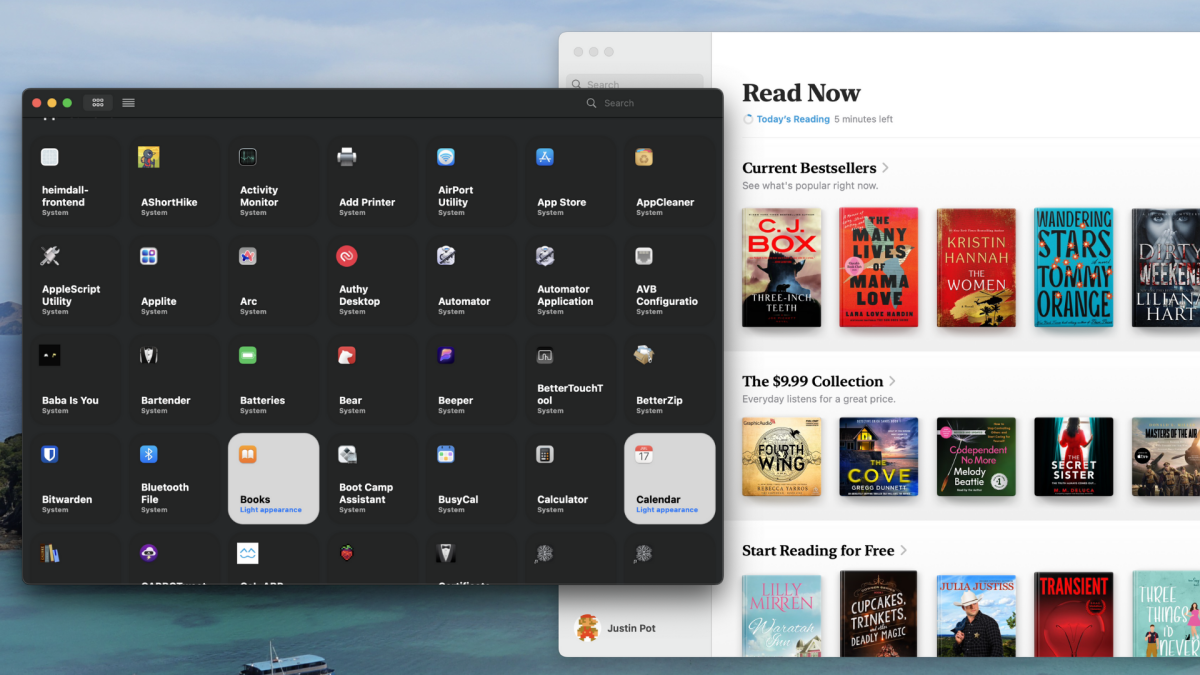Click the Authy Desktop icon

(x=347, y=257)
